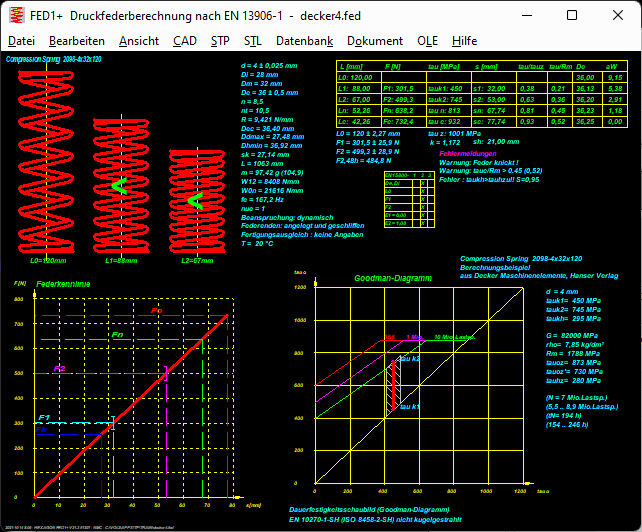Open the STP menu
The height and width of the screenshot is (532, 642).
pyautogui.click(x=220, y=41)
